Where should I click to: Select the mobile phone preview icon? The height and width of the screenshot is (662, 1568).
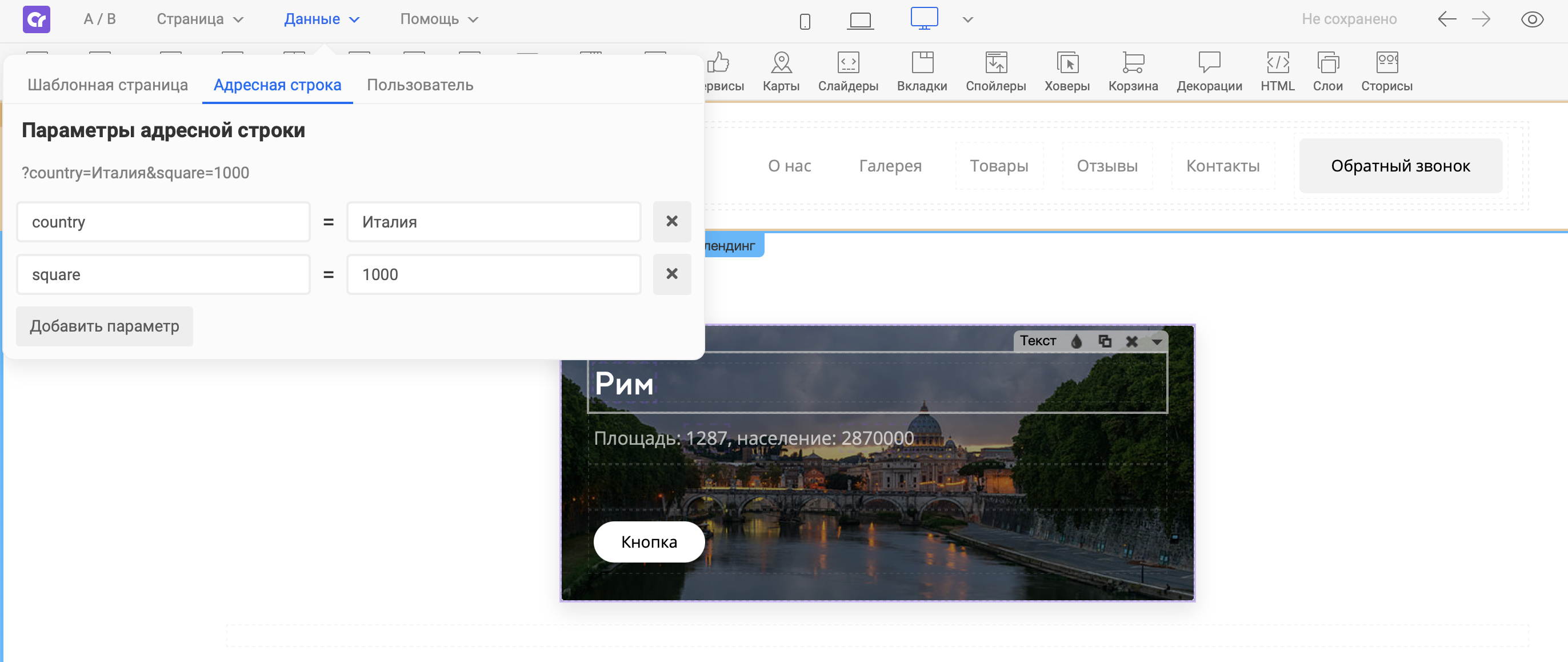(x=805, y=22)
